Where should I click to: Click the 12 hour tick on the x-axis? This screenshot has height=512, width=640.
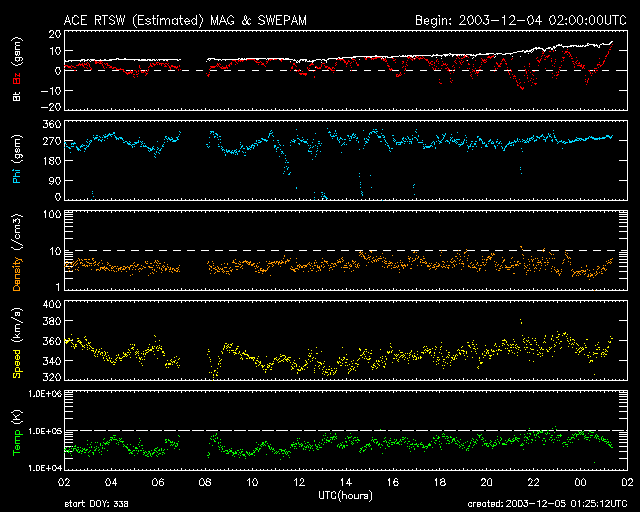pos(298,482)
